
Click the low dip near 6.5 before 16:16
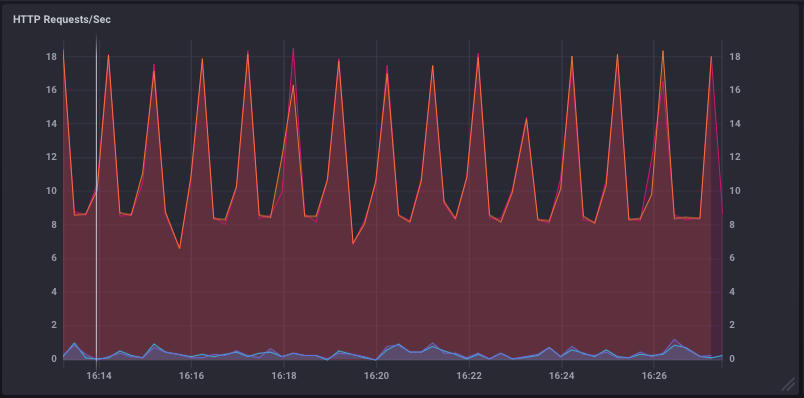coord(179,248)
